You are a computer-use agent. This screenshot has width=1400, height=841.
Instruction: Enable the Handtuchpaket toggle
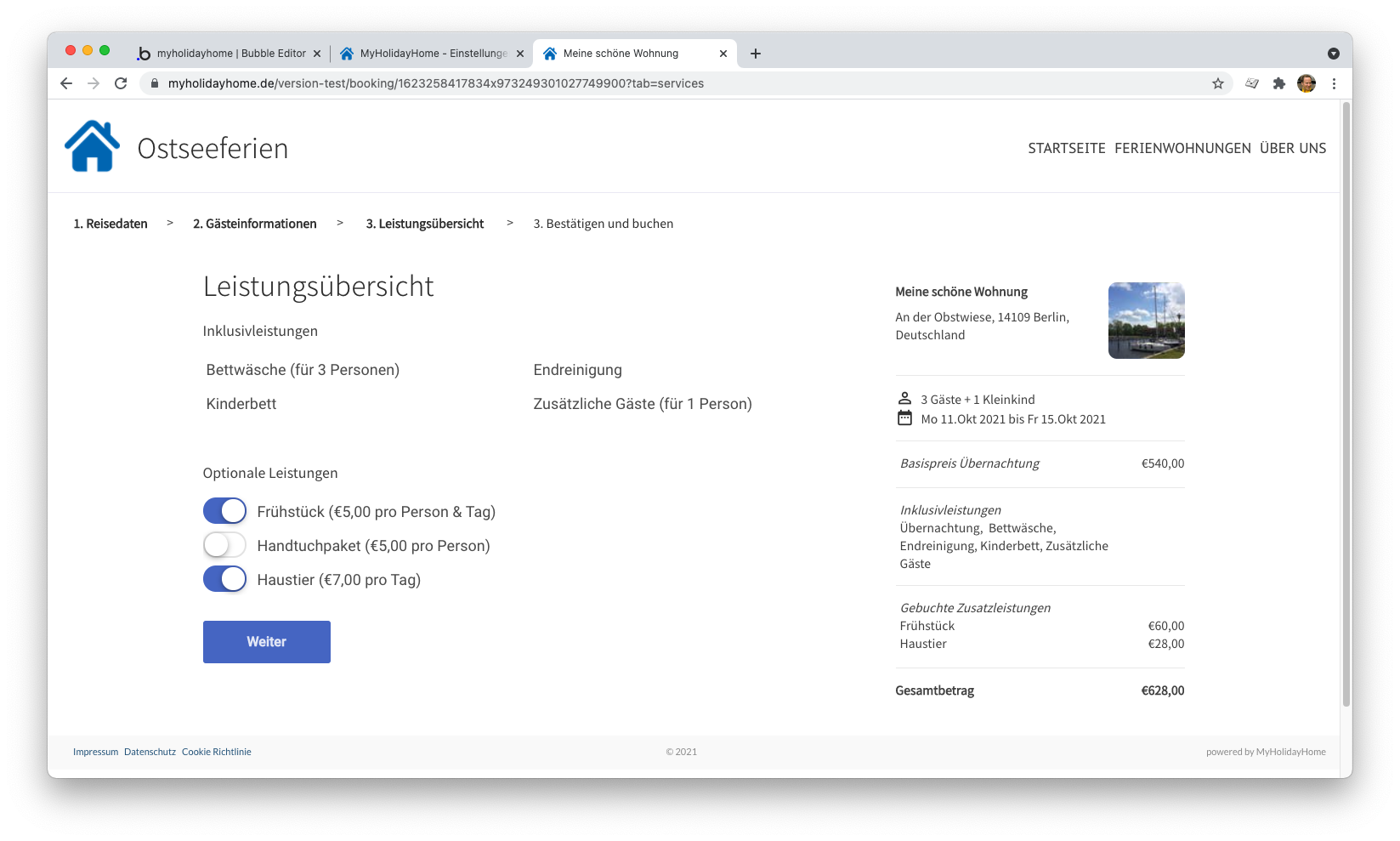click(x=224, y=545)
